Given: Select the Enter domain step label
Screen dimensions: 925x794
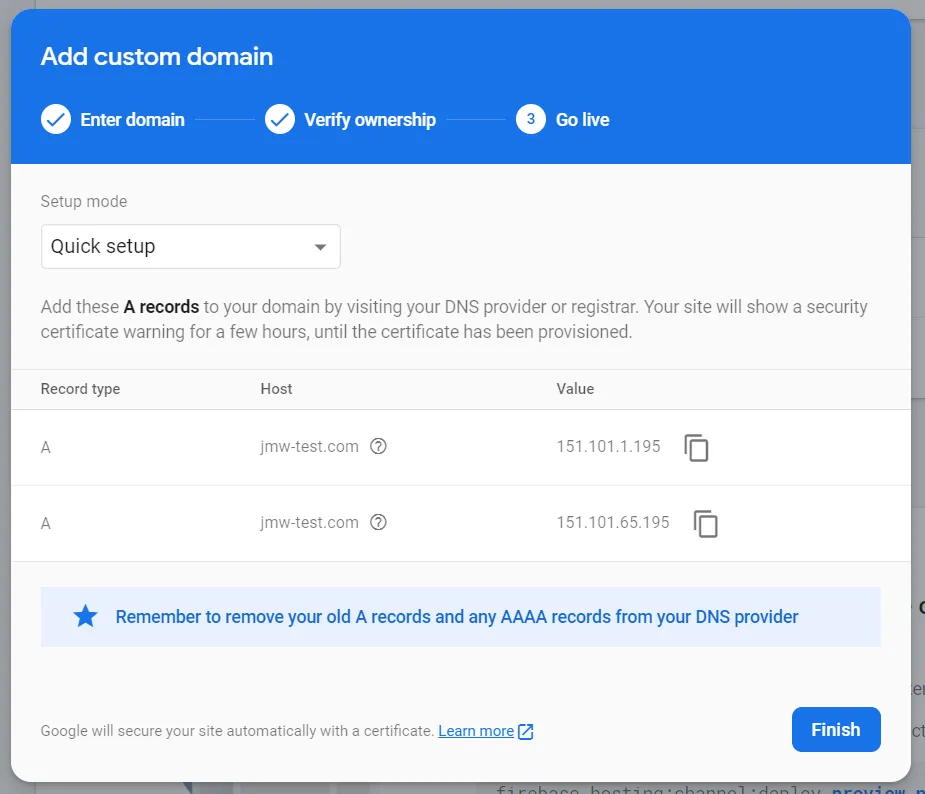Looking at the screenshot, I should [132, 119].
